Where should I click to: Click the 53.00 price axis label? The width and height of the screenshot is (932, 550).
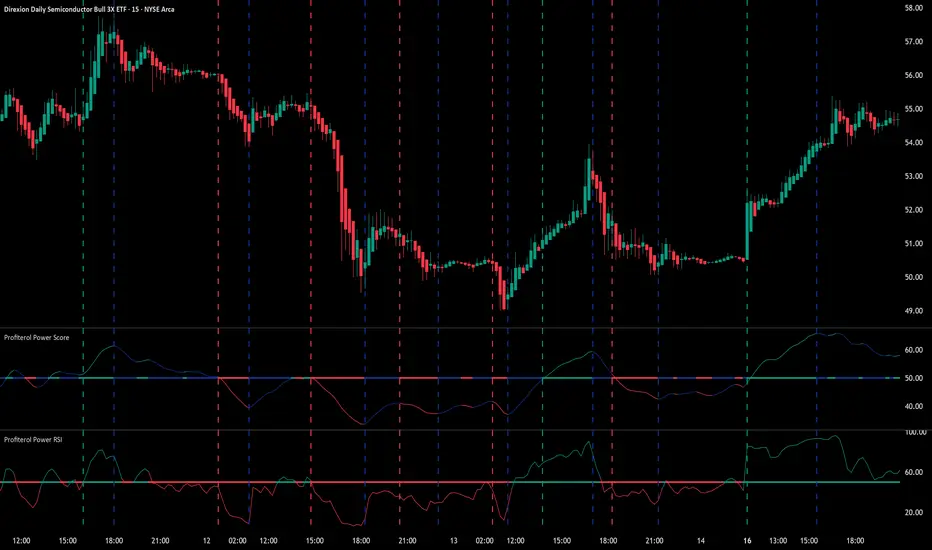click(x=913, y=177)
